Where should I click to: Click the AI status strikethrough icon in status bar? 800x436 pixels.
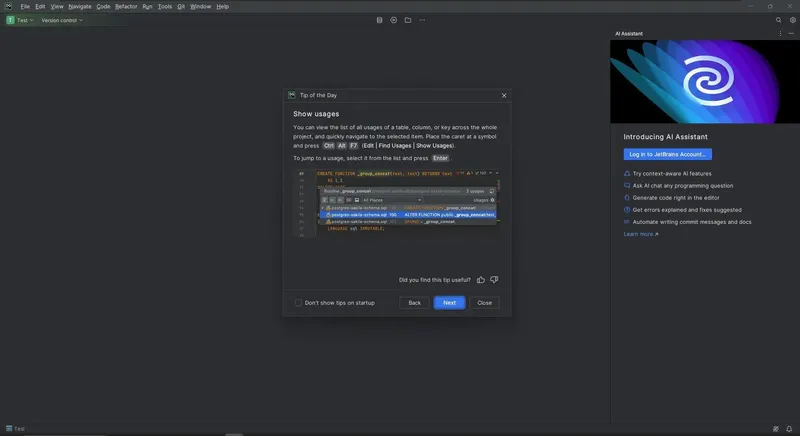[x=776, y=429]
